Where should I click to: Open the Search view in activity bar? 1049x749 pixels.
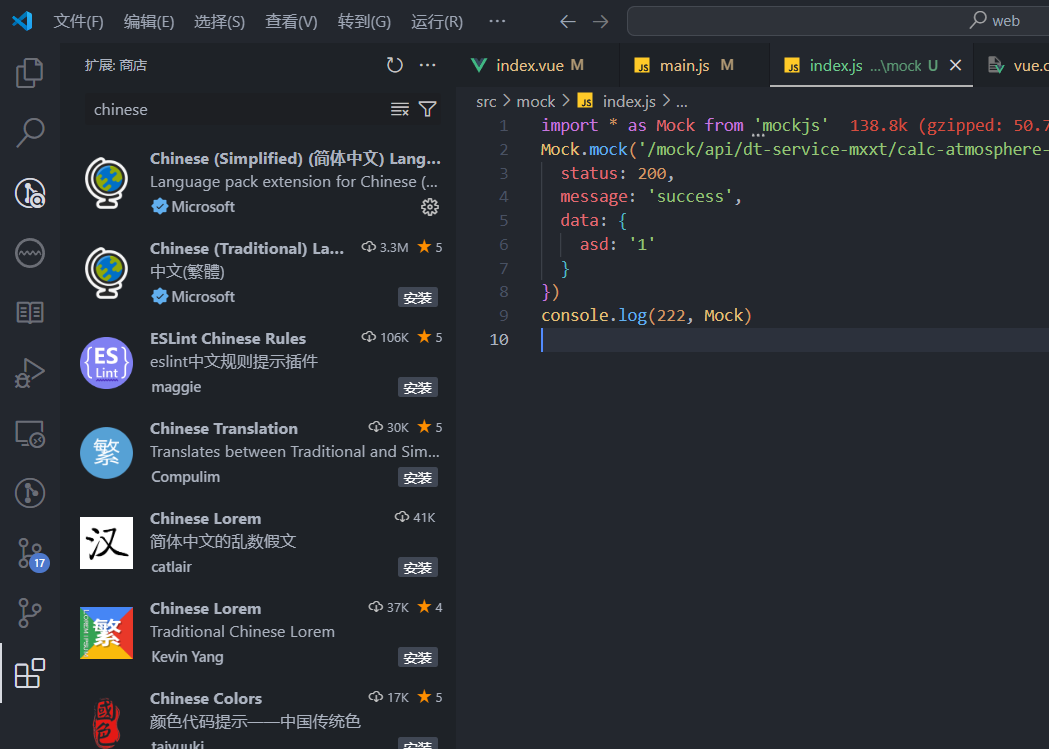[29, 132]
